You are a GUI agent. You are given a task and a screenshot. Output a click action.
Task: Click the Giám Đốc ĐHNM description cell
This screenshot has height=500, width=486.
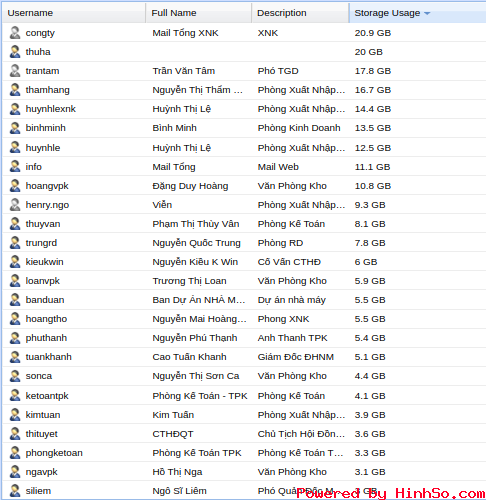(296, 357)
